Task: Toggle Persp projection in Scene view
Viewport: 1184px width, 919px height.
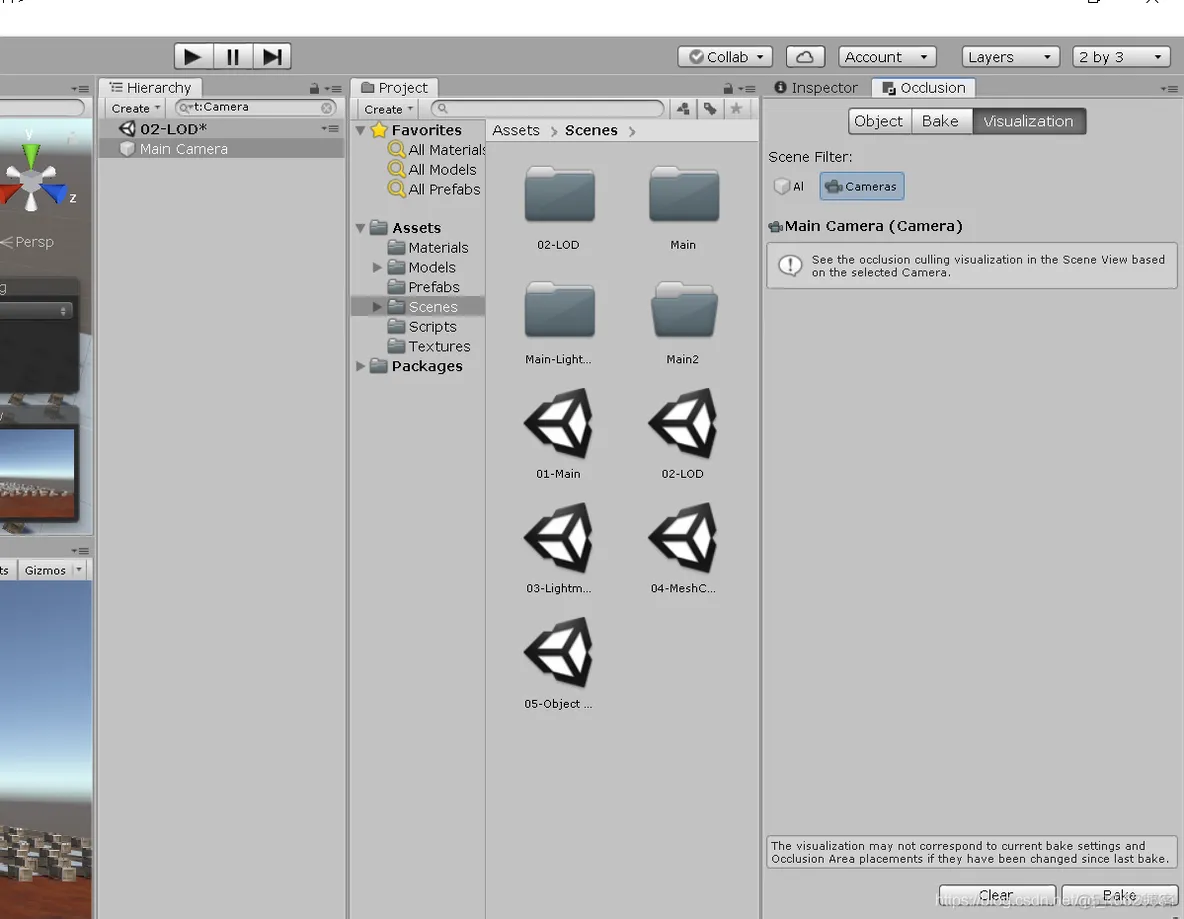Action: coord(28,242)
